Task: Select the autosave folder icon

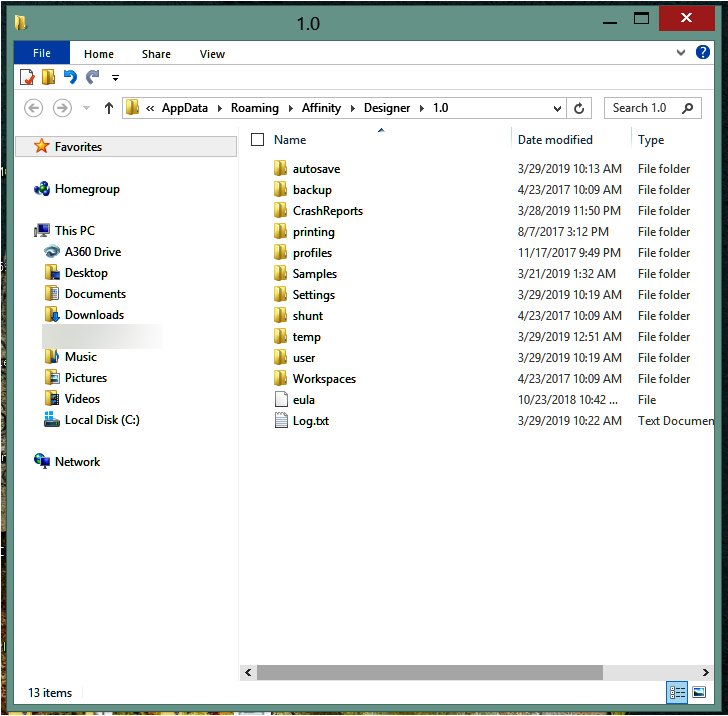Action: (x=280, y=168)
